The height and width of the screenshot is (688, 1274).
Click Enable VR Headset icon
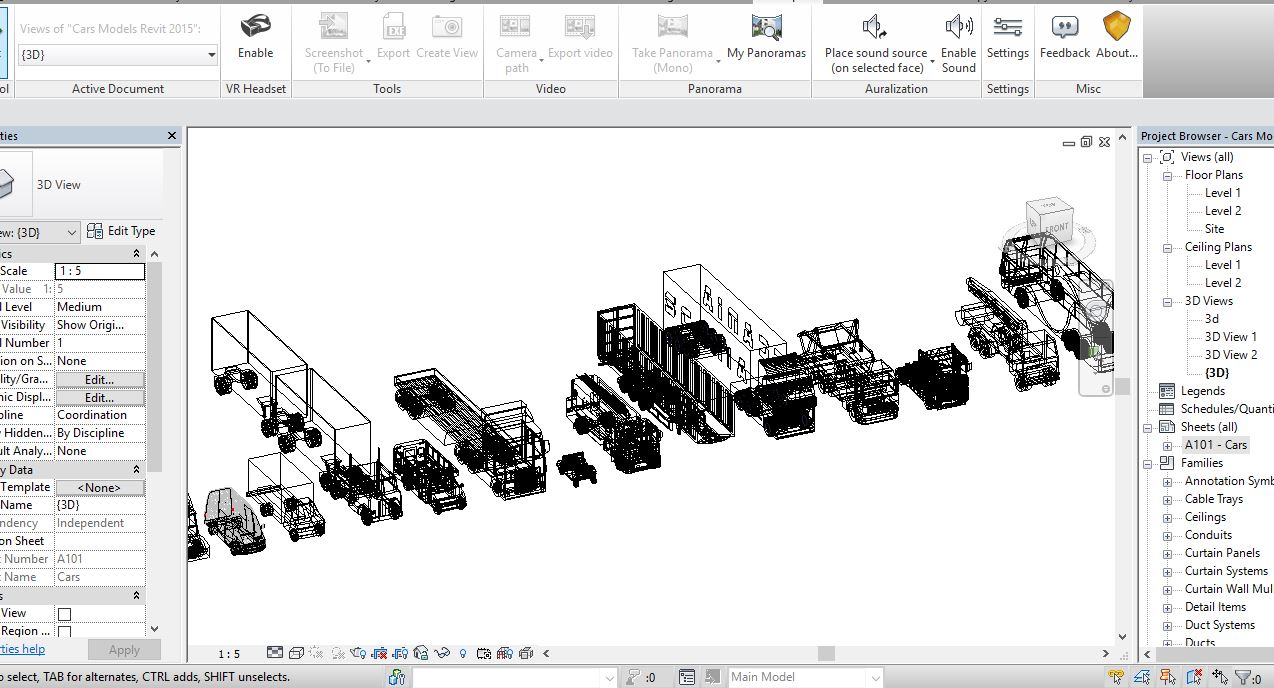[255, 28]
